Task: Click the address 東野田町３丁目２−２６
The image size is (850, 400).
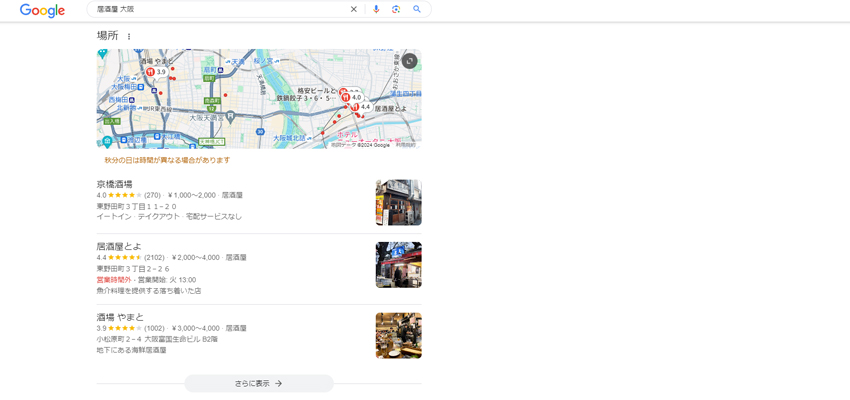Action: [133, 268]
